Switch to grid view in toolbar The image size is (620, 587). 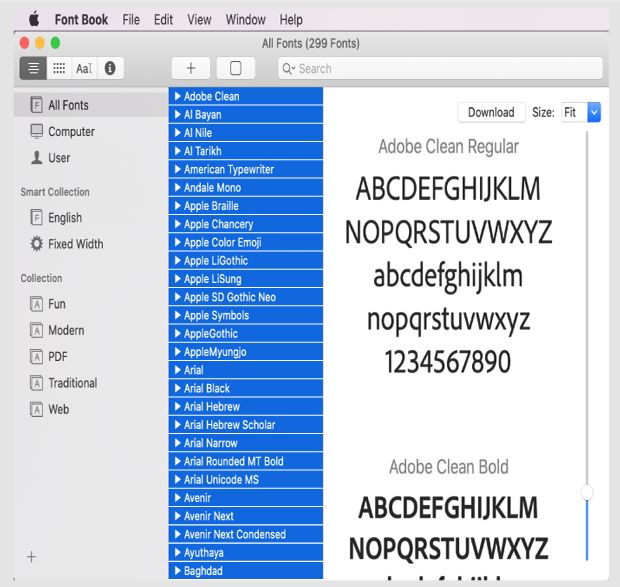tap(59, 68)
